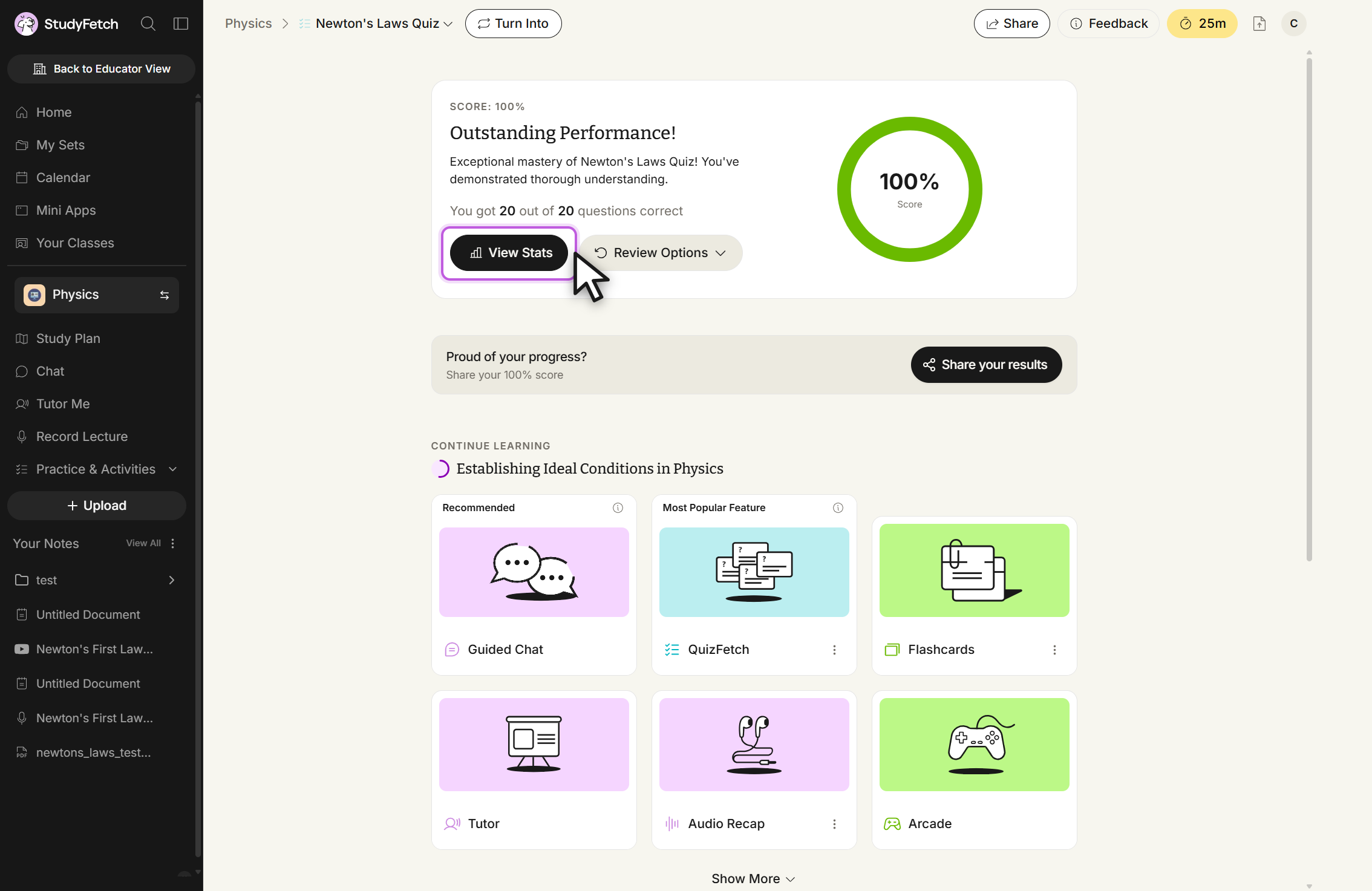Click the main page vertical scrollbar
The image size is (1372, 891).
coord(1309,308)
